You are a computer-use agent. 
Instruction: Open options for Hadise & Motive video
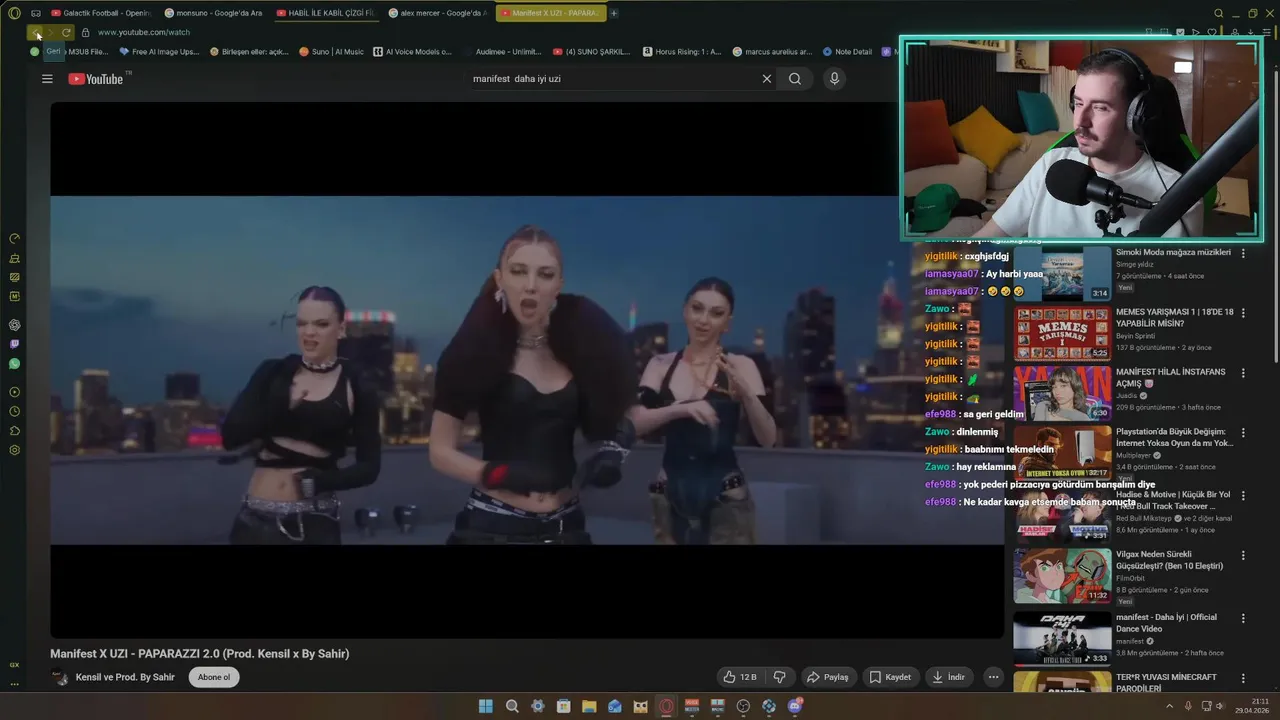[x=1243, y=495]
